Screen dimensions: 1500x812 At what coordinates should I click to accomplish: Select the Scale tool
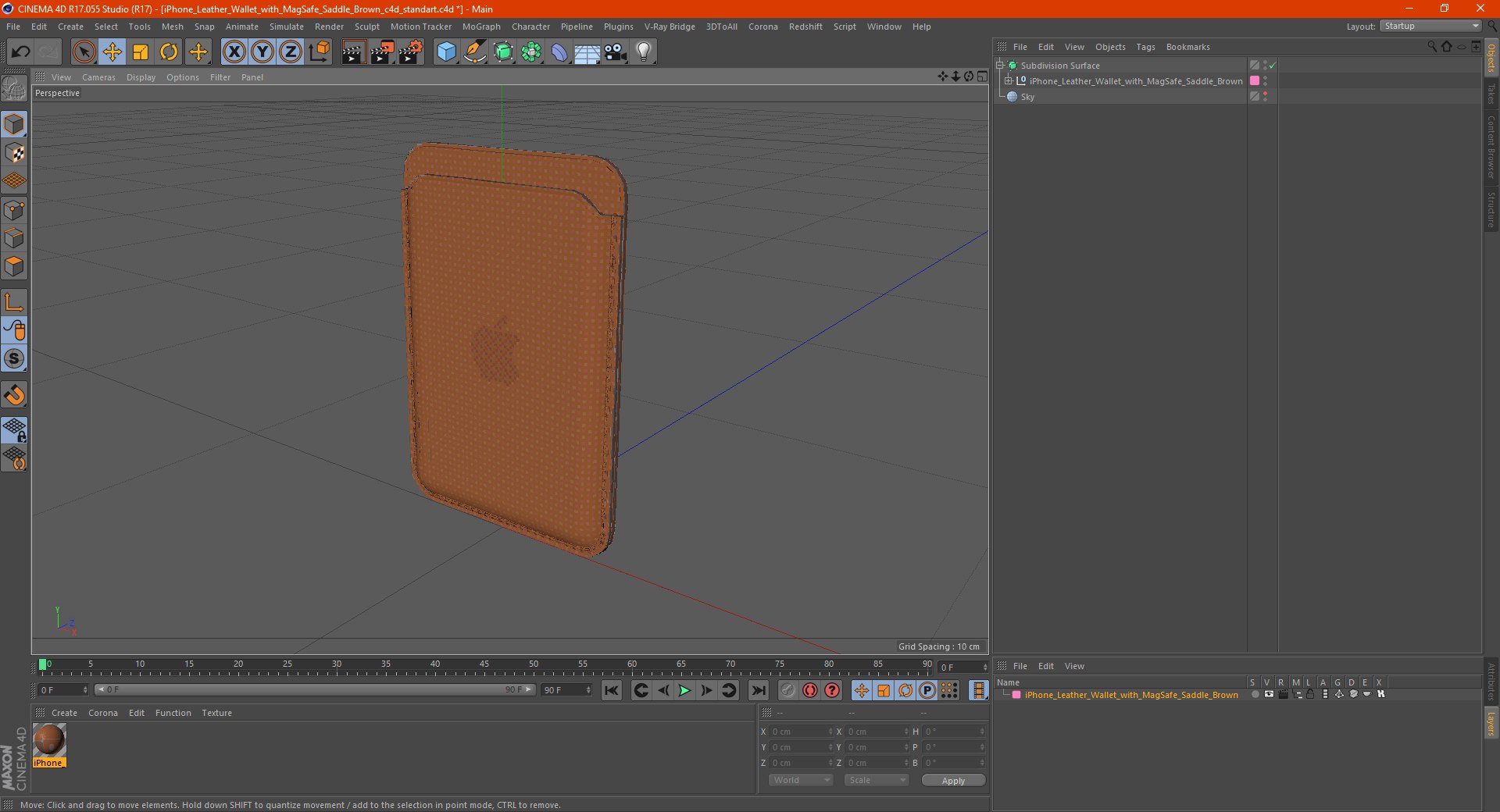coord(141,52)
